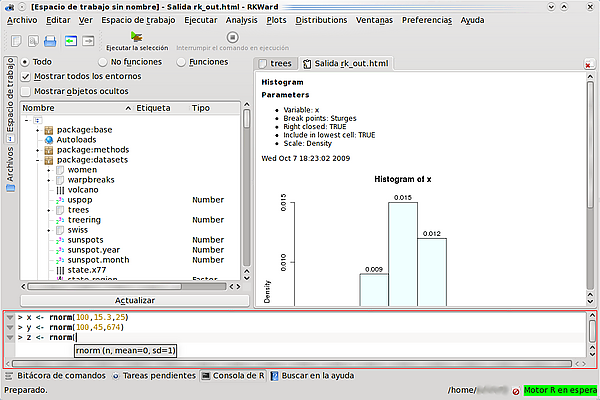Click the forward navigation arrow icon
The image size is (600, 400).
pyautogui.click(x=88, y=41)
